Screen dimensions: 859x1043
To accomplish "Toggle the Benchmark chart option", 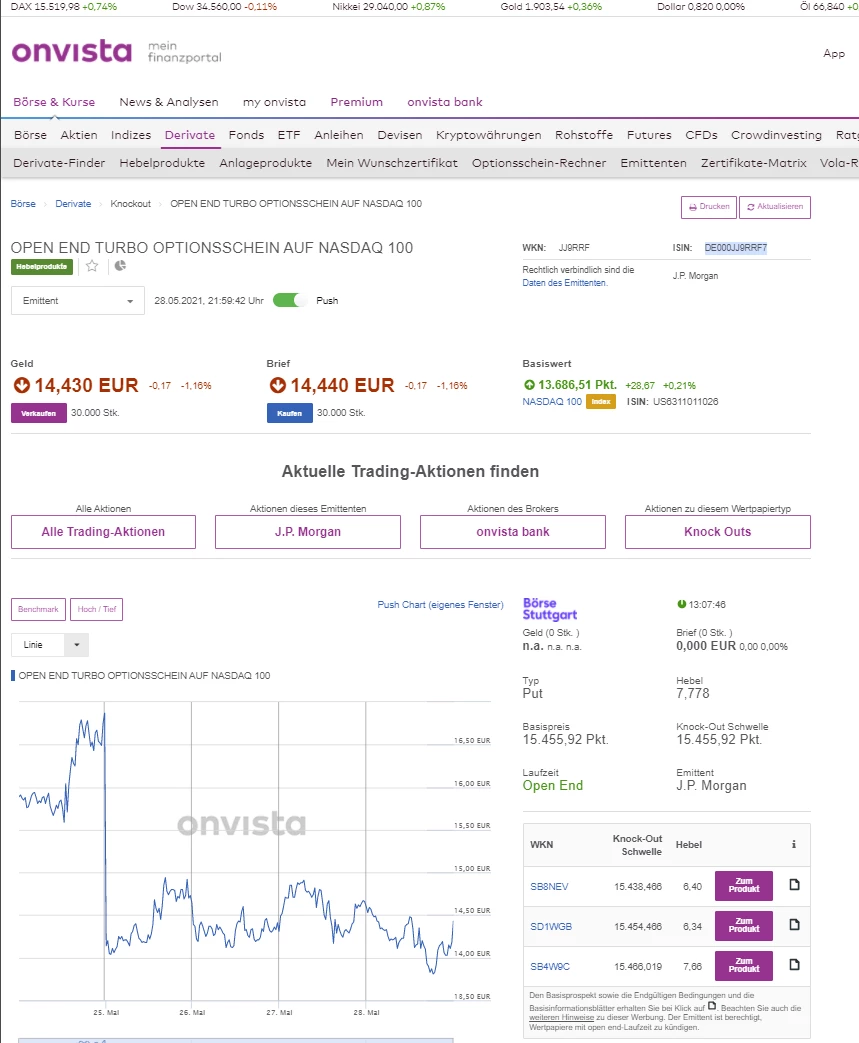I will point(38,609).
